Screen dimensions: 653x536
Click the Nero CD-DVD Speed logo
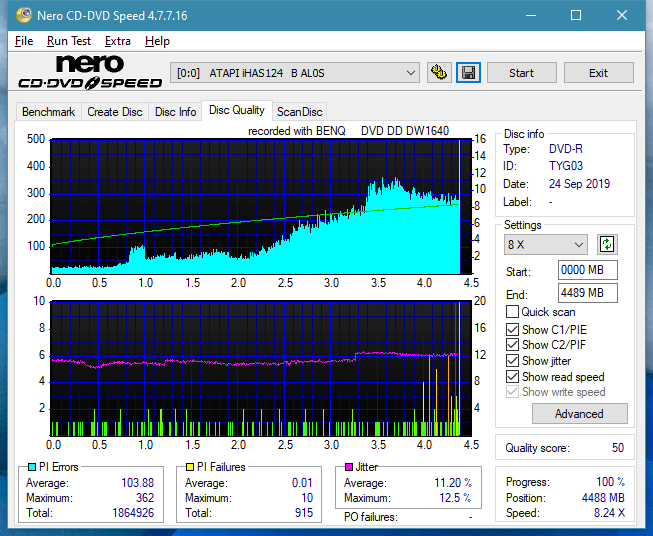click(90, 72)
